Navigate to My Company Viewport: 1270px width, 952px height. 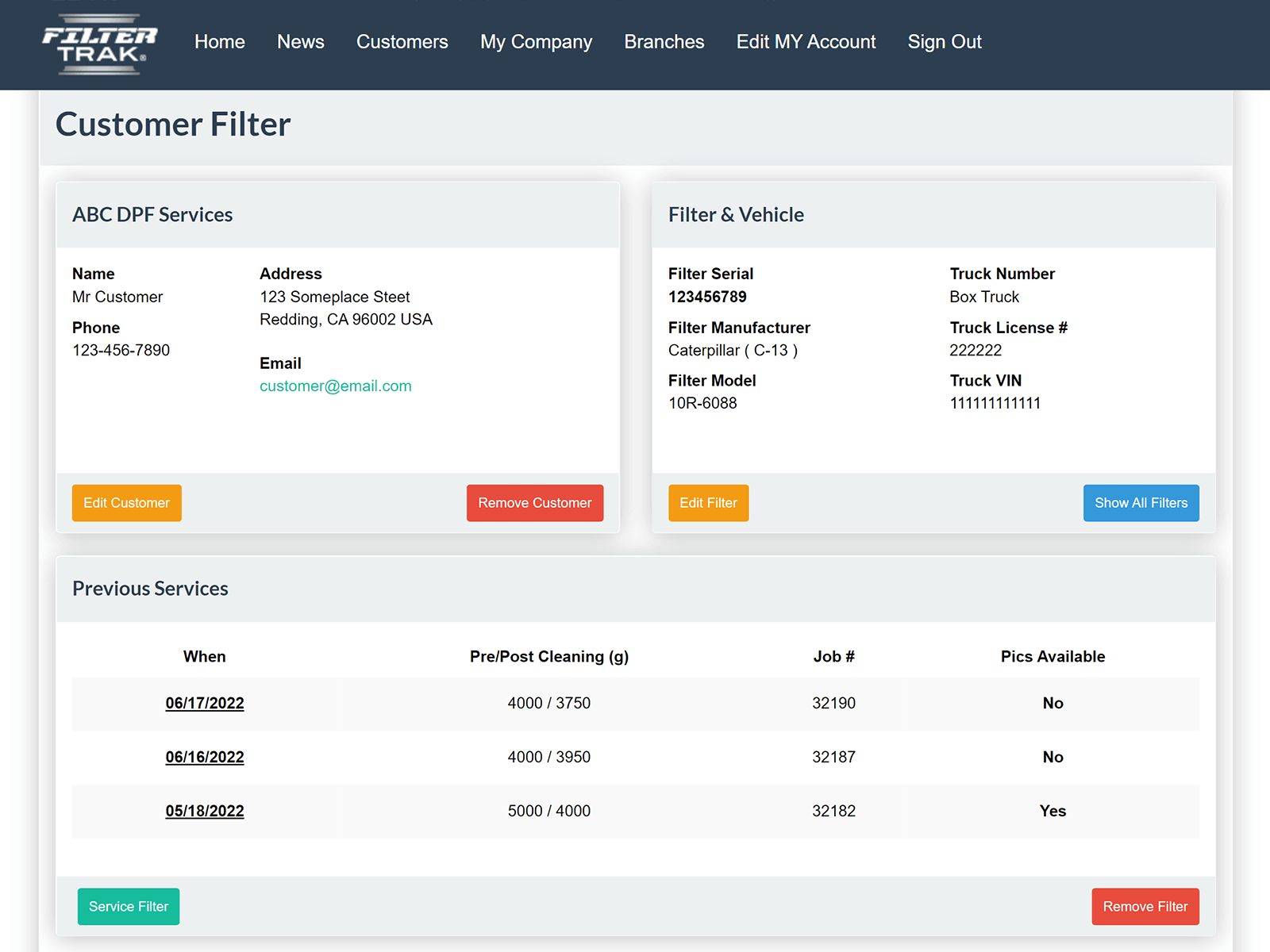pos(537,42)
